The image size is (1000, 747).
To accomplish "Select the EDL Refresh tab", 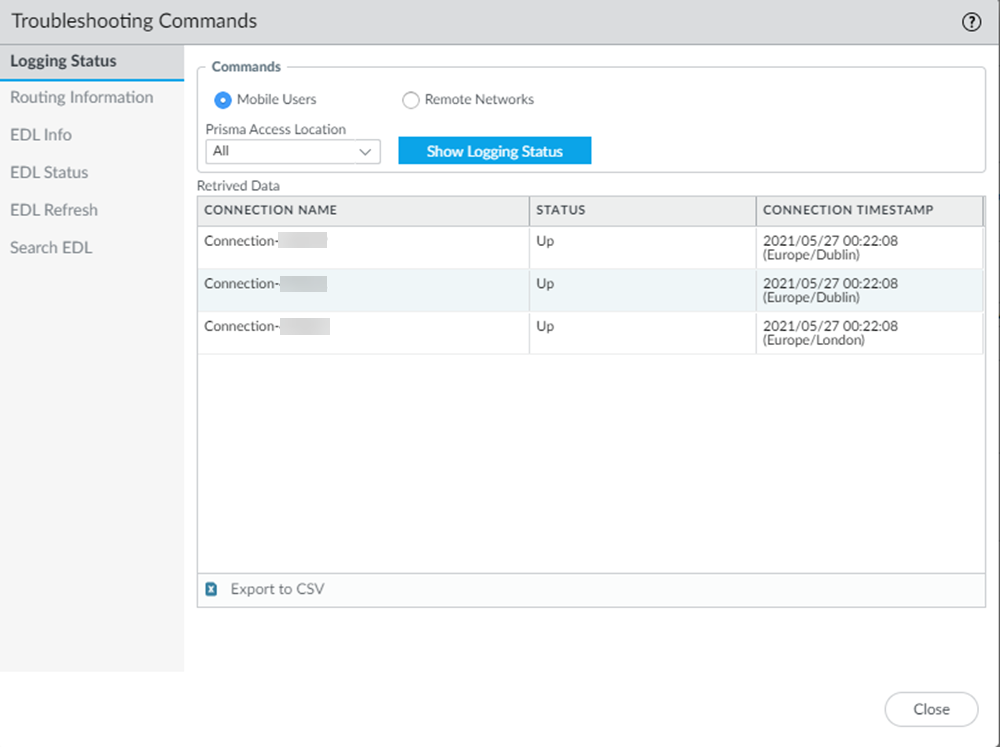I will [54, 210].
